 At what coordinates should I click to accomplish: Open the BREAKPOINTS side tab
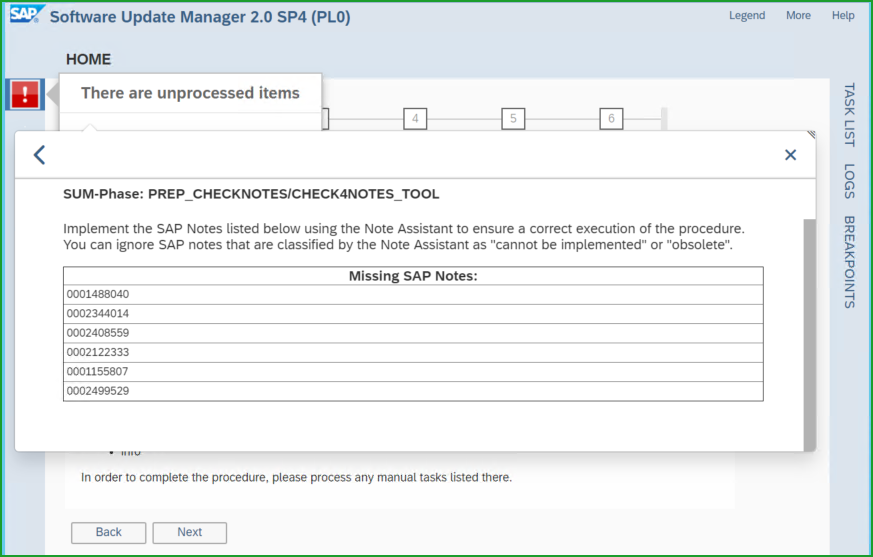(849, 262)
